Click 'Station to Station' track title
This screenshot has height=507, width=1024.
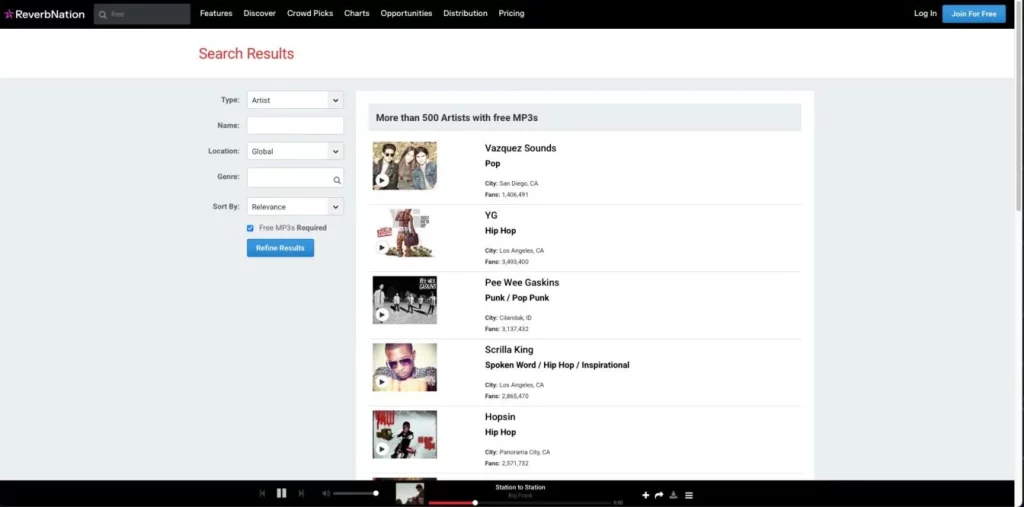coord(520,487)
